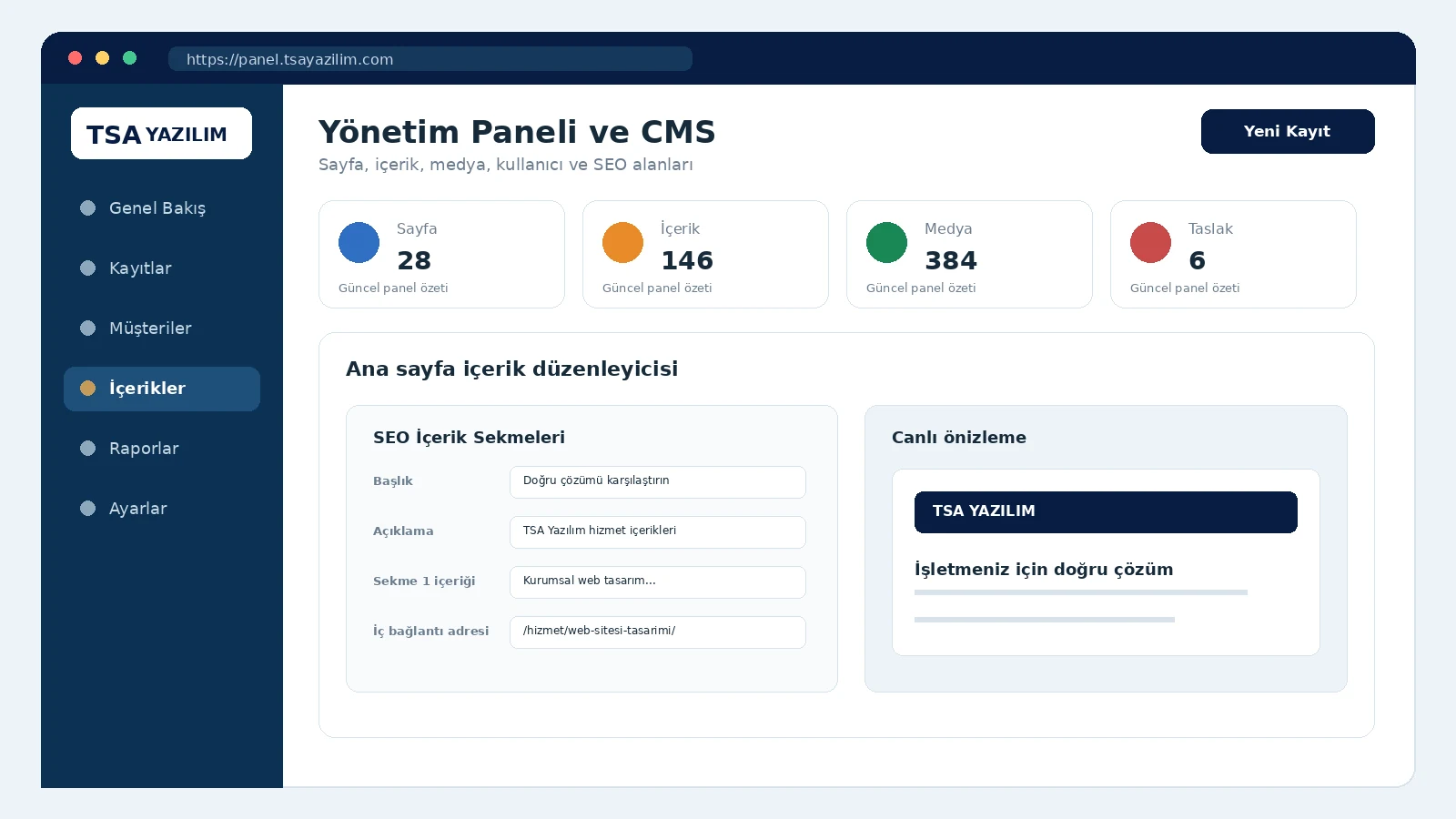Click the Medya count 384
Screen dimensions: 1456x819
point(951,261)
